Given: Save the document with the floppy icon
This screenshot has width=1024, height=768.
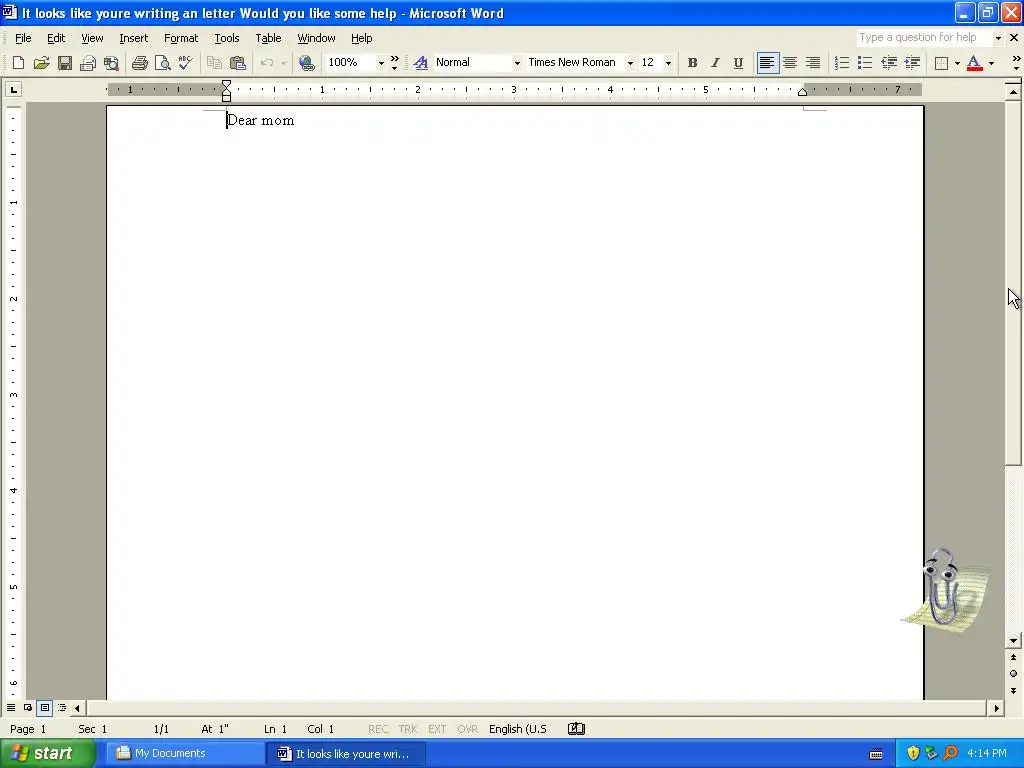Looking at the screenshot, I should tap(65, 63).
